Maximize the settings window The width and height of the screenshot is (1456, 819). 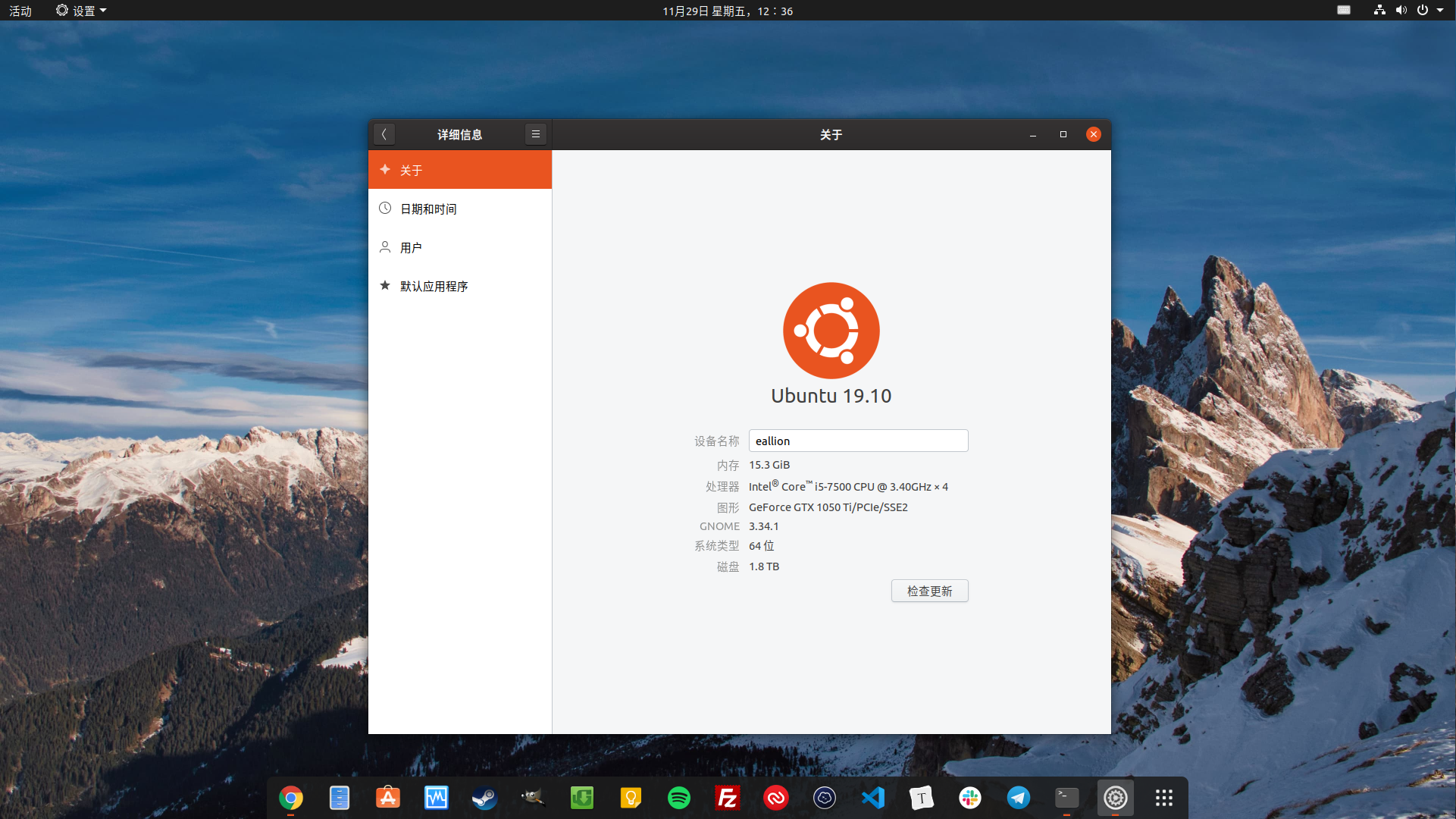tap(1063, 134)
